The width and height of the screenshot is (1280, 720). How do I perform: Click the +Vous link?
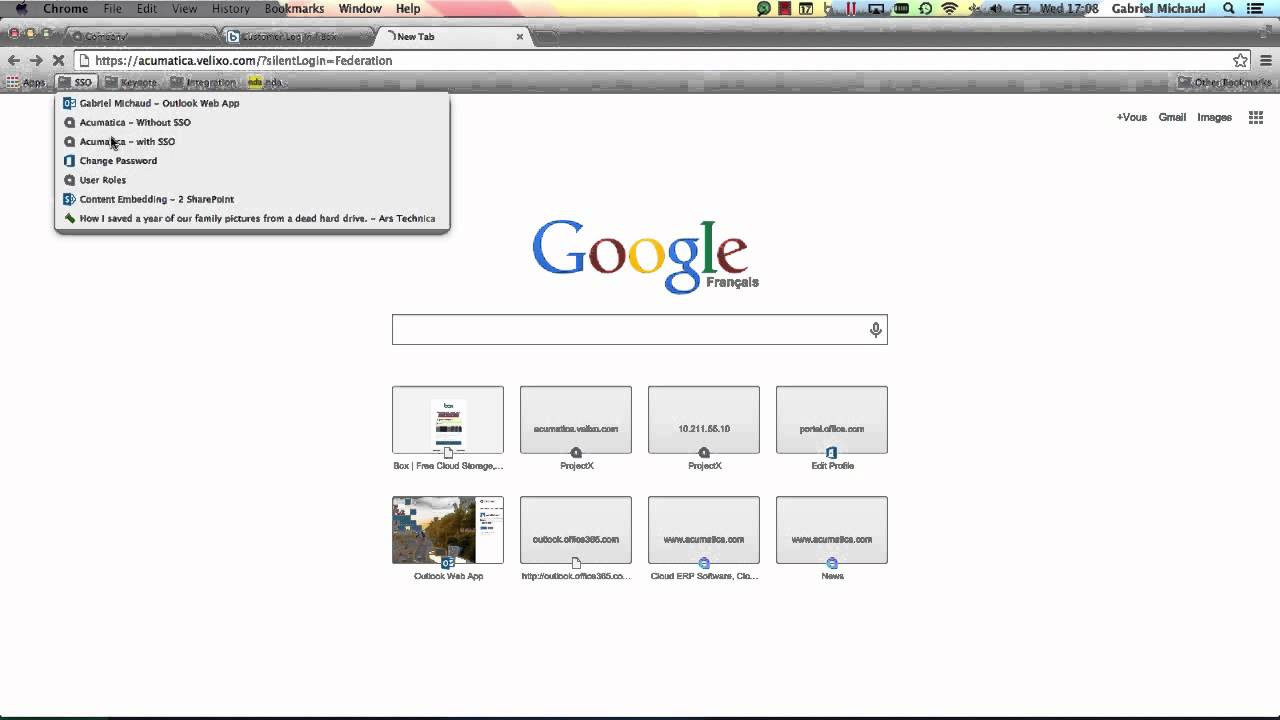pos(1131,117)
